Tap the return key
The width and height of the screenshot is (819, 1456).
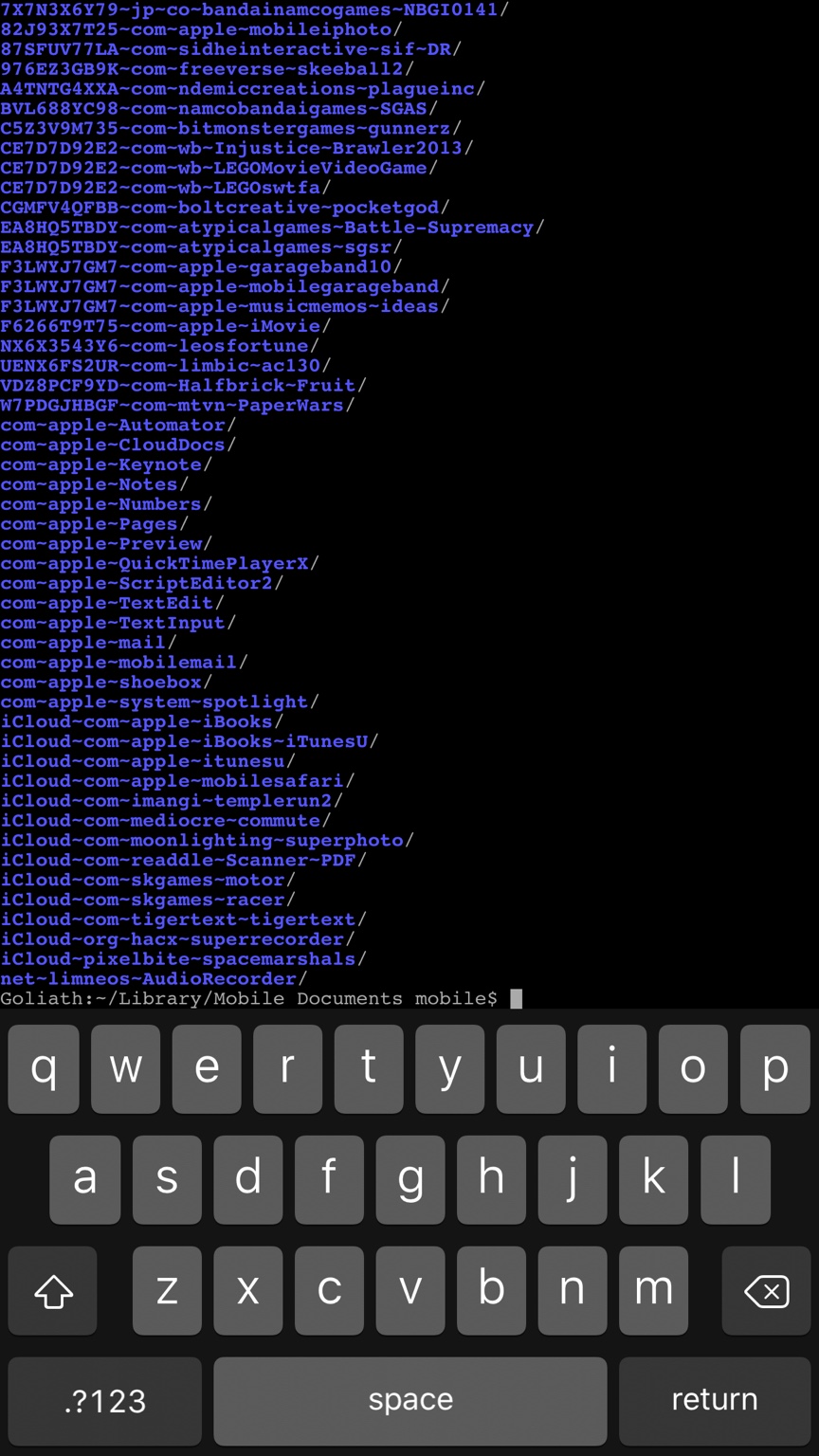[715, 1401]
